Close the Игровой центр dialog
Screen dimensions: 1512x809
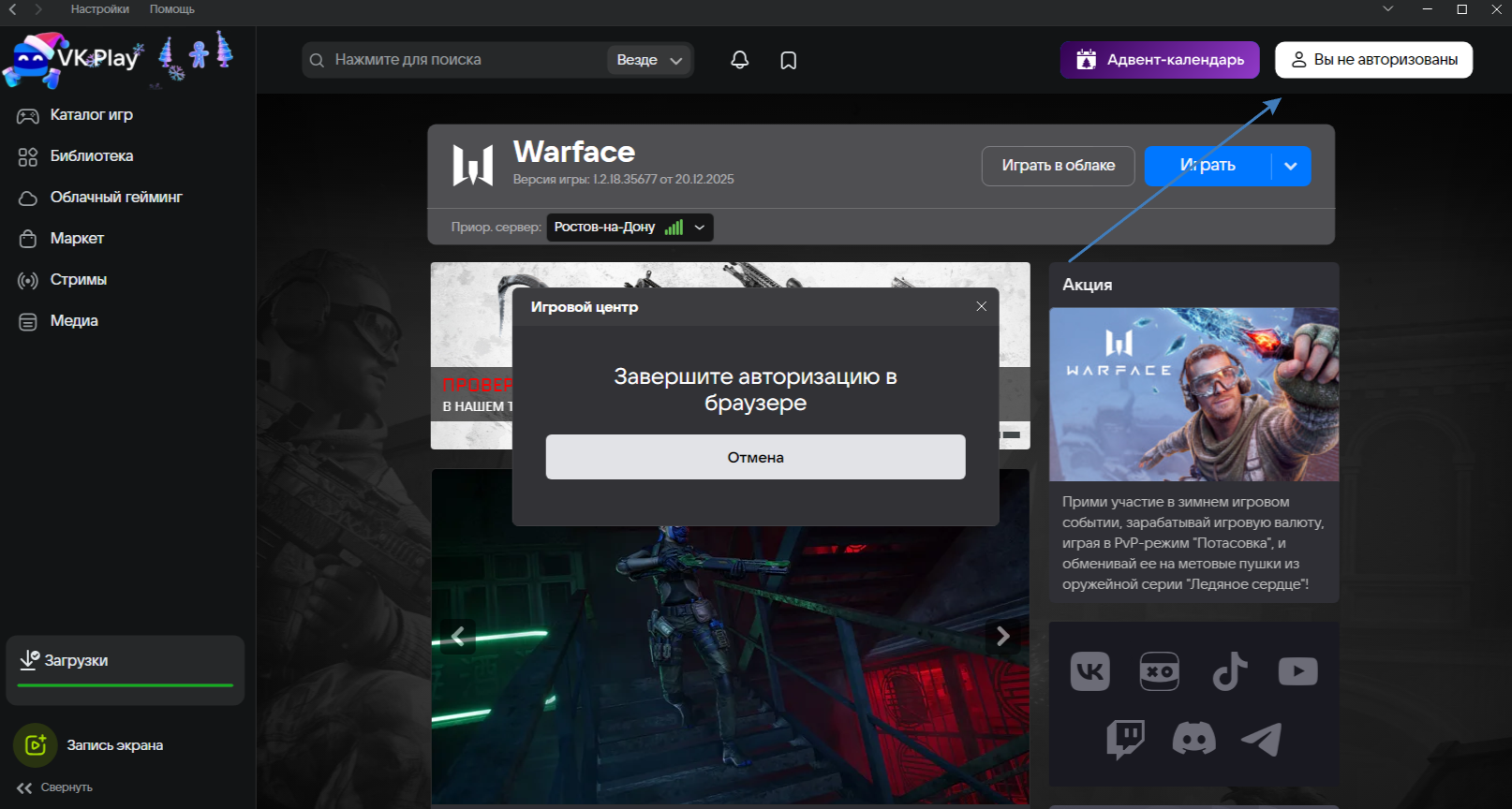(x=982, y=306)
